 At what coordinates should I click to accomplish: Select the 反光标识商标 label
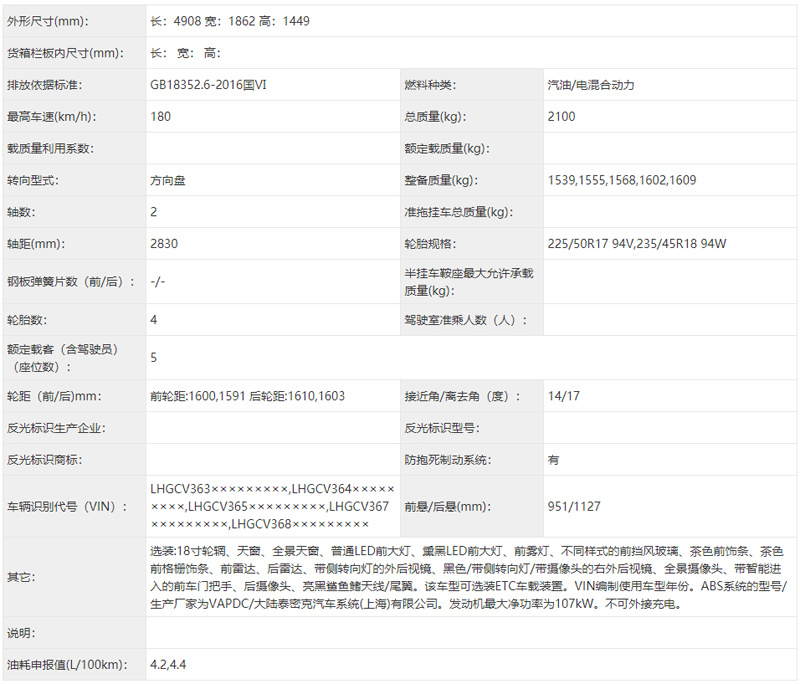point(44,460)
